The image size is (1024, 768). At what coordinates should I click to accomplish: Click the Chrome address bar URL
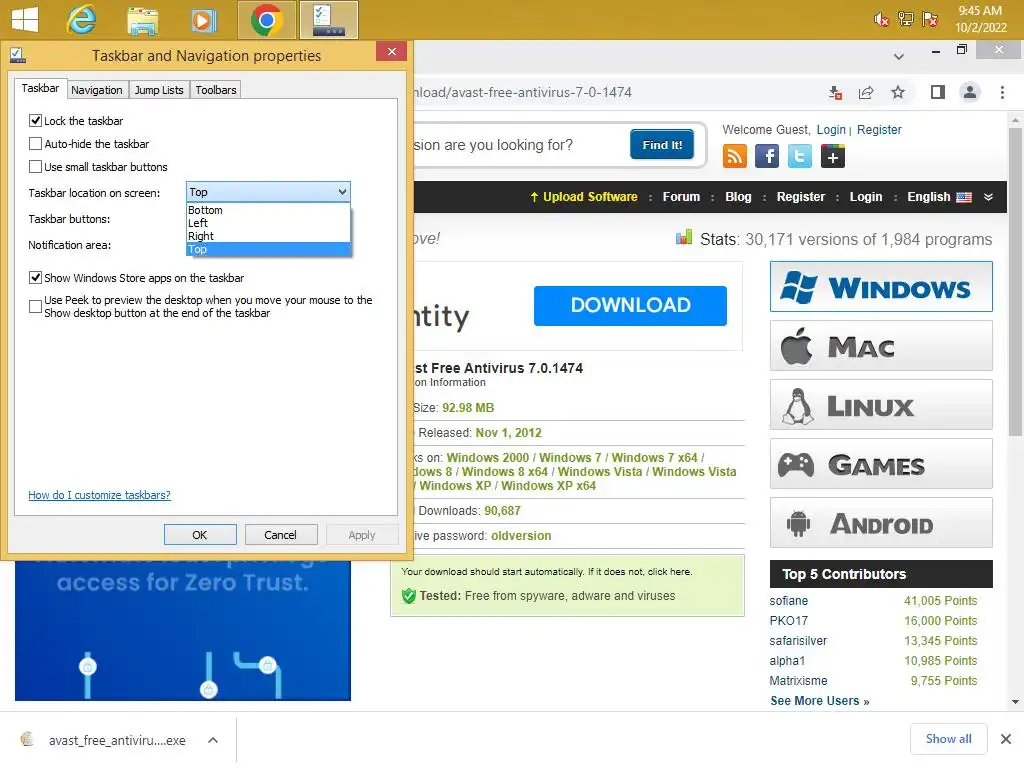tap(522, 93)
